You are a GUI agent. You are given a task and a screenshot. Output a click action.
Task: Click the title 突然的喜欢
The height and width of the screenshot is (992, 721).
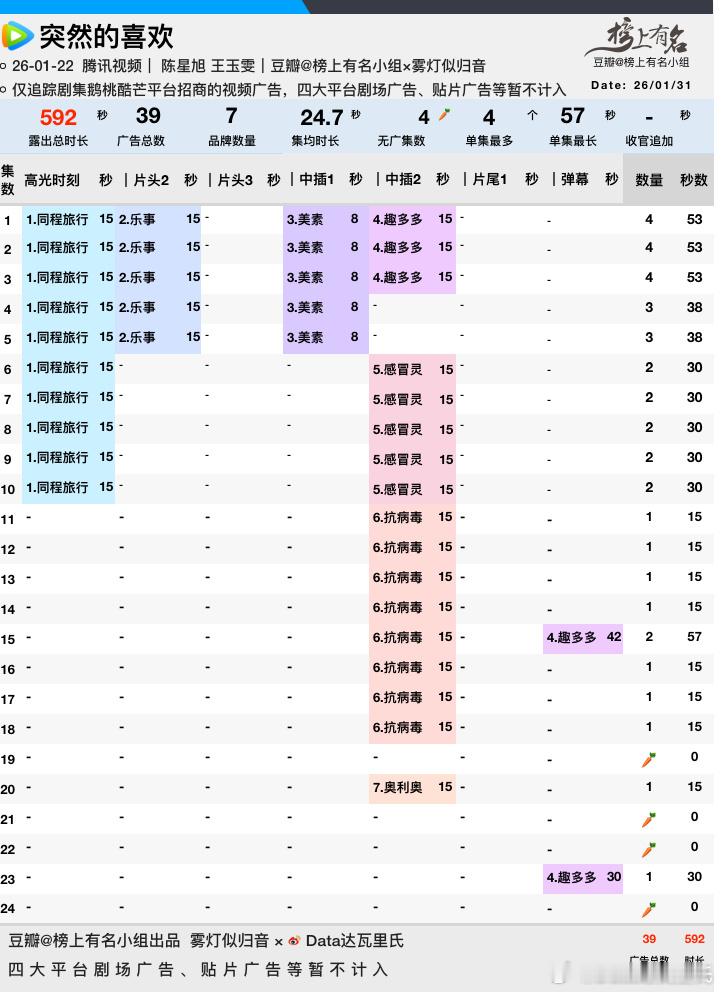pyautogui.click(x=106, y=36)
